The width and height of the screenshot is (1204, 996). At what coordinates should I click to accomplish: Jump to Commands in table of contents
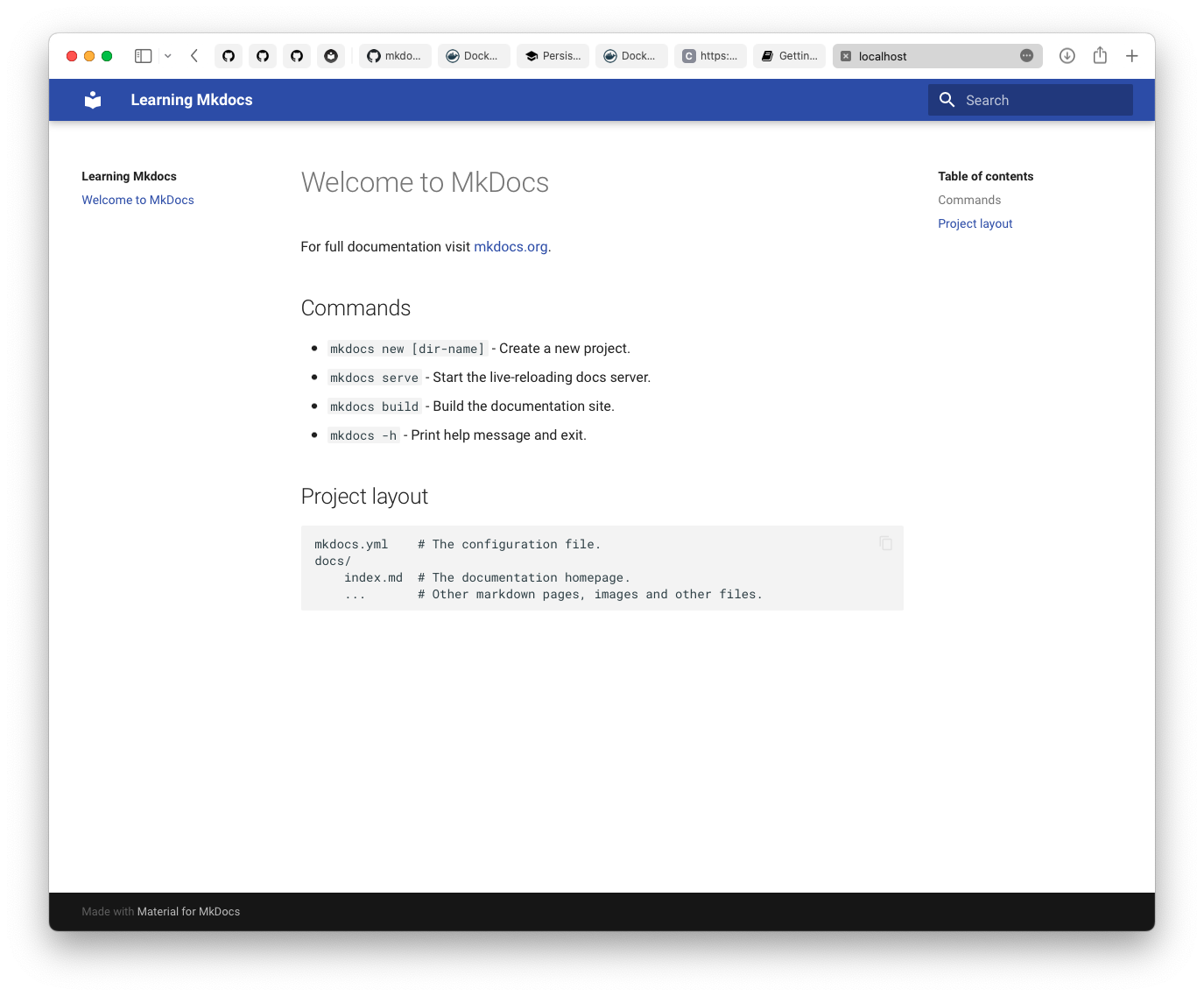tap(969, 200)
